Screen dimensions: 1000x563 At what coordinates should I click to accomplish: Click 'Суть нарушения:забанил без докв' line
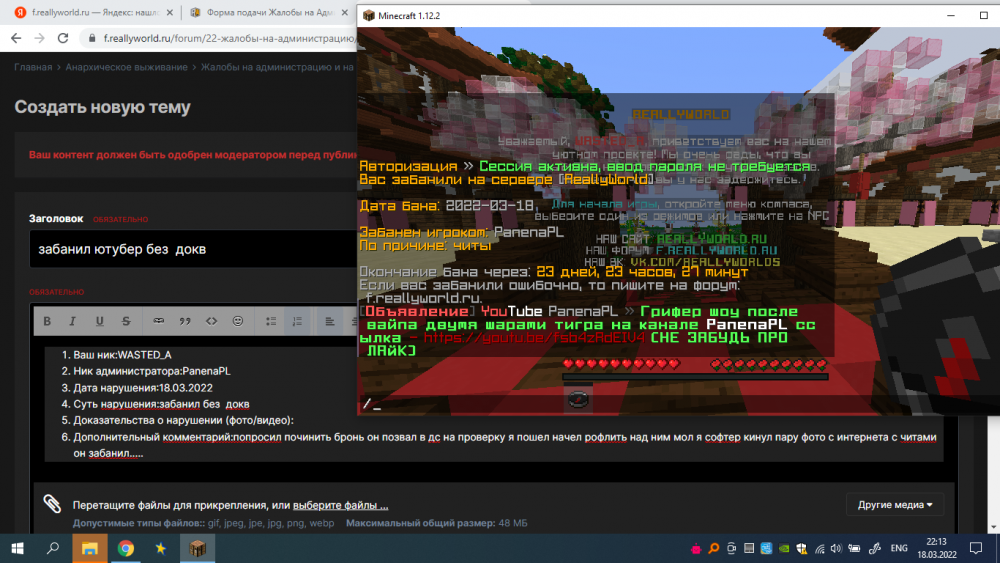pos(161,404)
